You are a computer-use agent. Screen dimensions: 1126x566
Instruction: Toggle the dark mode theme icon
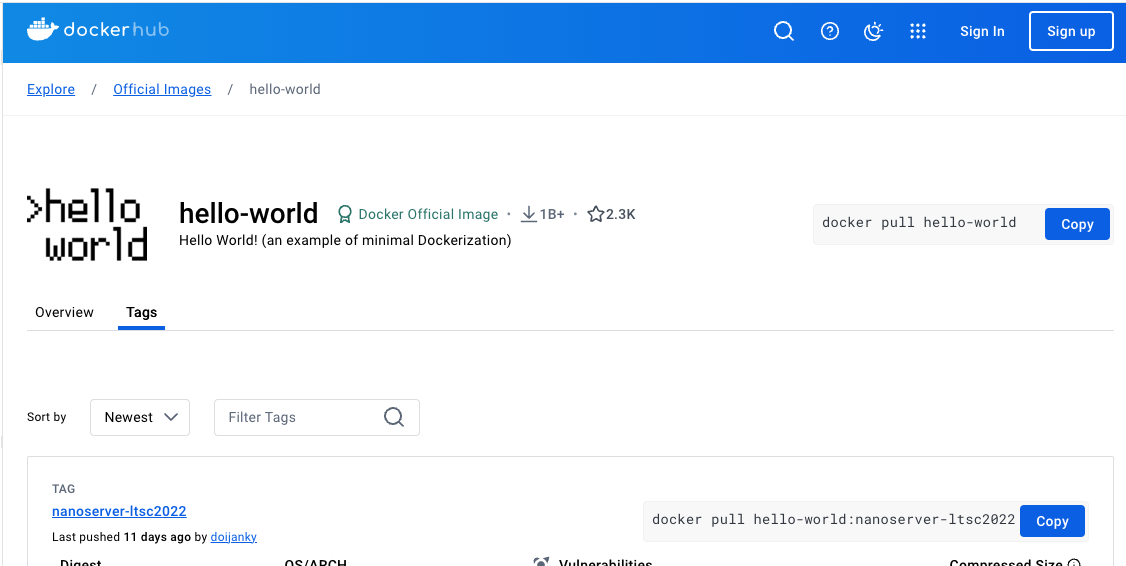[x=873, y=31]
